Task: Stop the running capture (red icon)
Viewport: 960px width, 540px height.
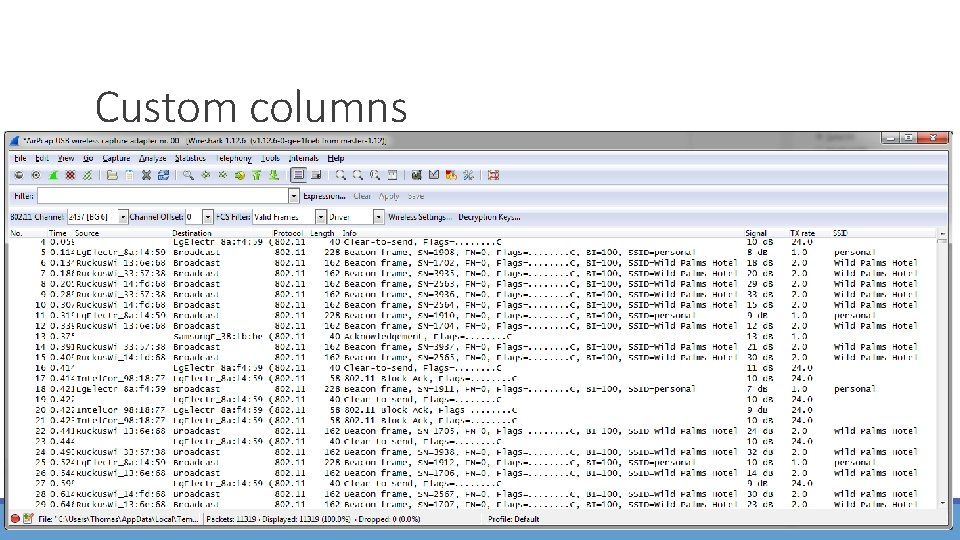Action: [70, 175]
